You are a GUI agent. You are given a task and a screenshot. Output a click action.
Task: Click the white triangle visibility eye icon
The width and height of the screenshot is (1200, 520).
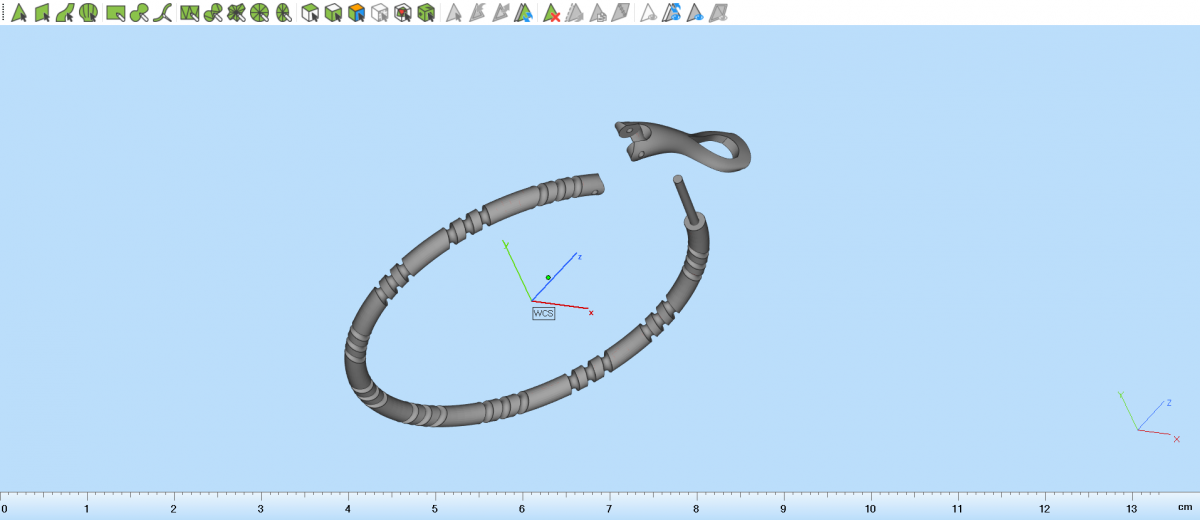coord(648,13)
